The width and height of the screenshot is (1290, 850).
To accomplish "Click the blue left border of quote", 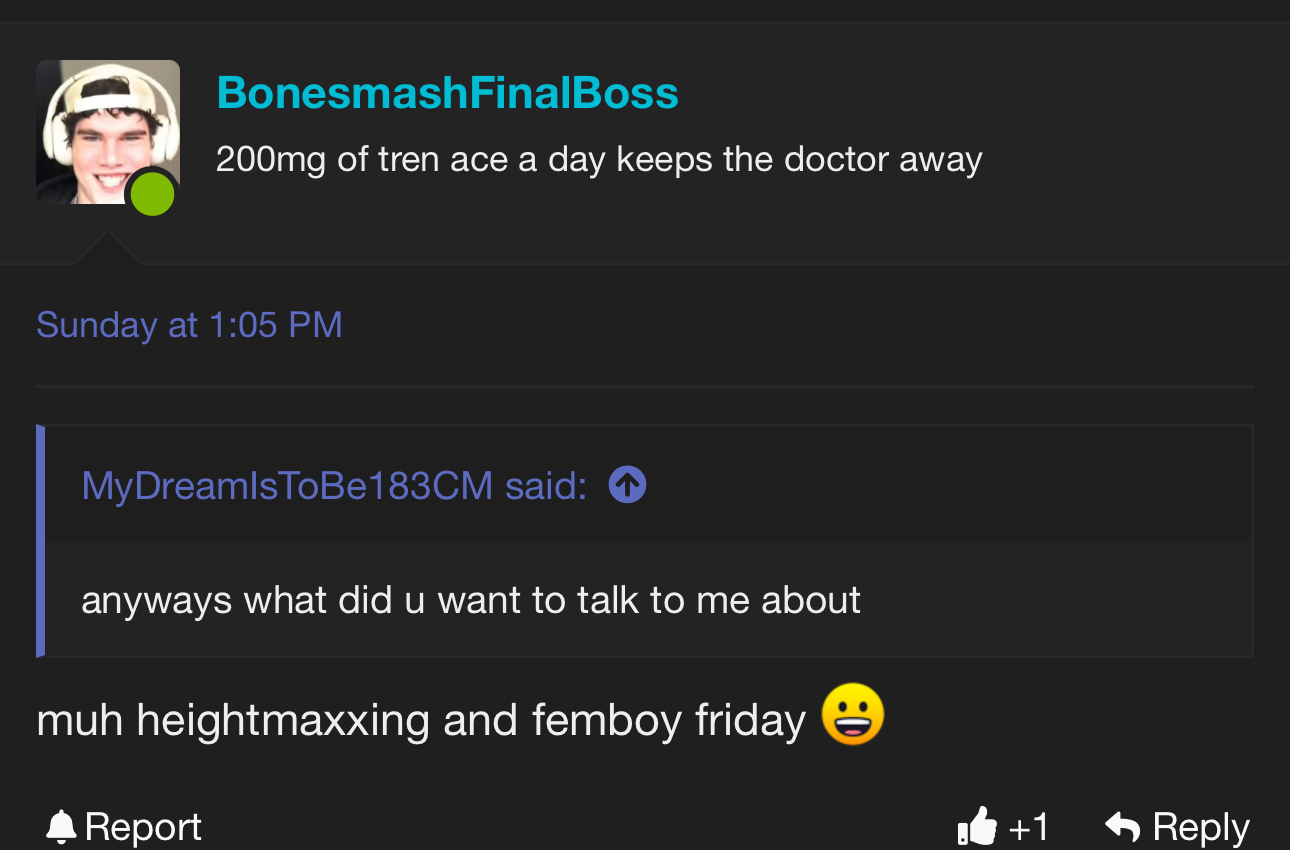I will [40, 540].
